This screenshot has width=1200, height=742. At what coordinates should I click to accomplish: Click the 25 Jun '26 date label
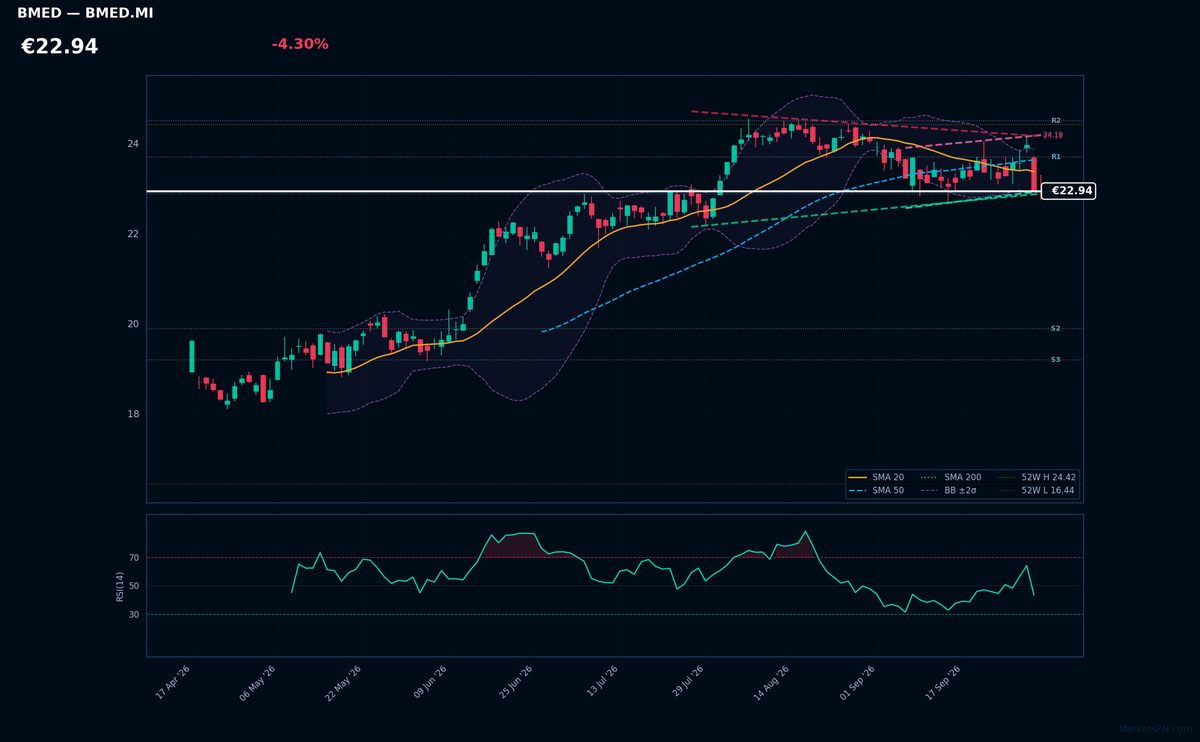click(x=516, y=682)
